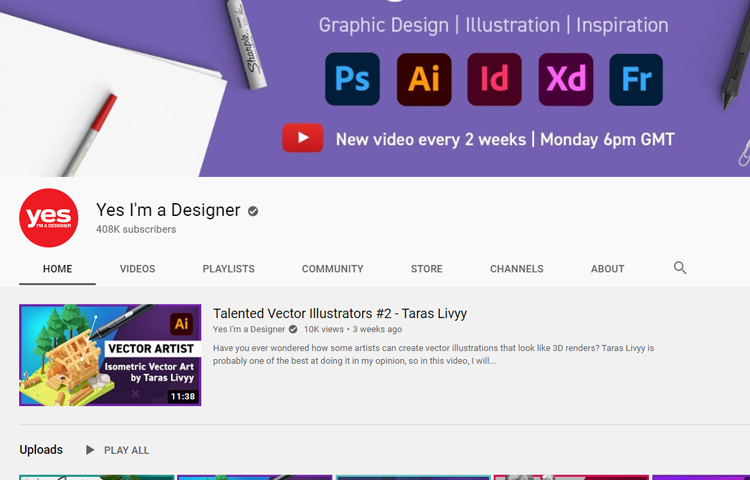Open the About tab
750x480 pixels.
click(x=607, y=269)
